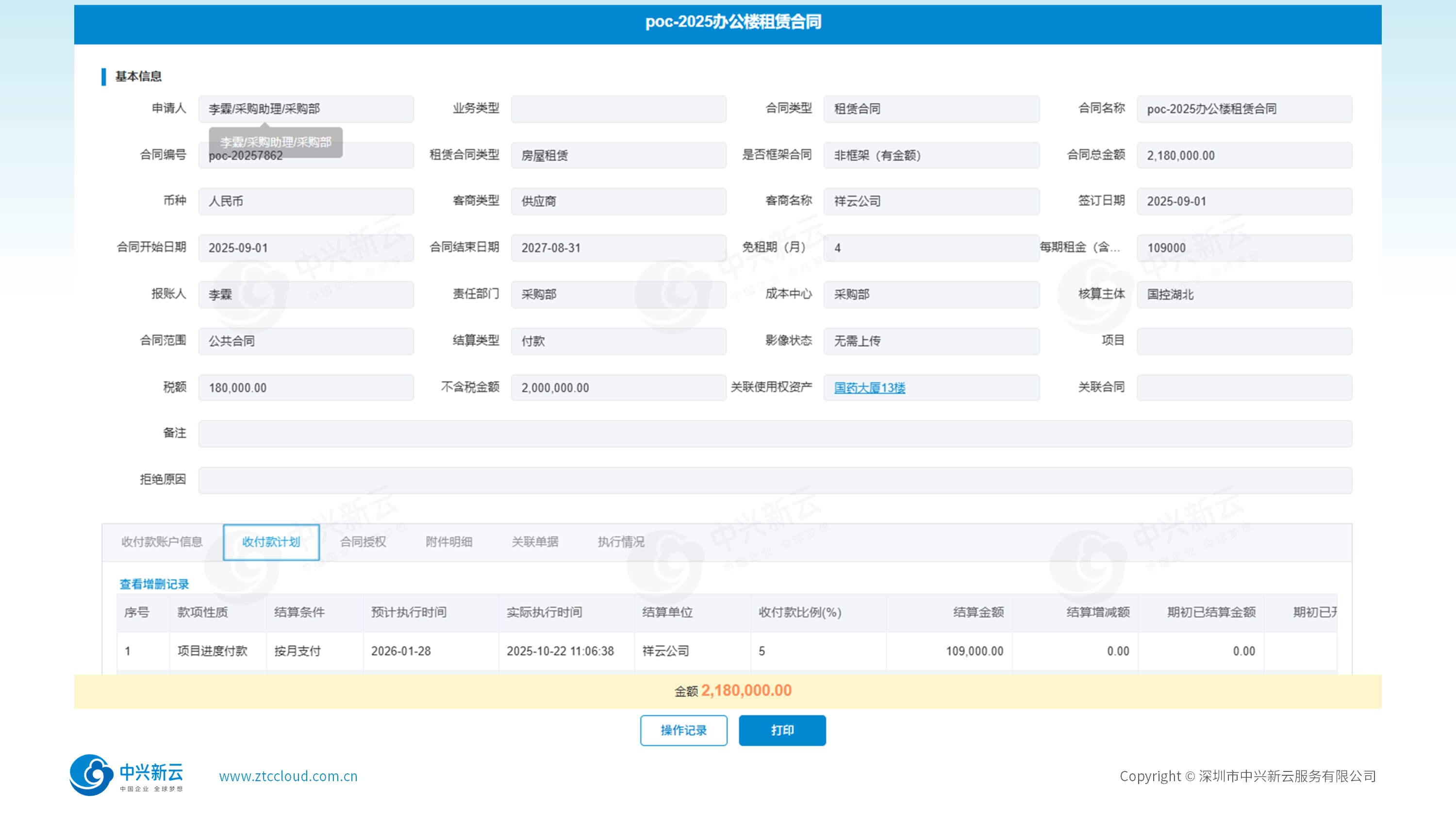Click the 拒绝原因 text field

[775, 480]
